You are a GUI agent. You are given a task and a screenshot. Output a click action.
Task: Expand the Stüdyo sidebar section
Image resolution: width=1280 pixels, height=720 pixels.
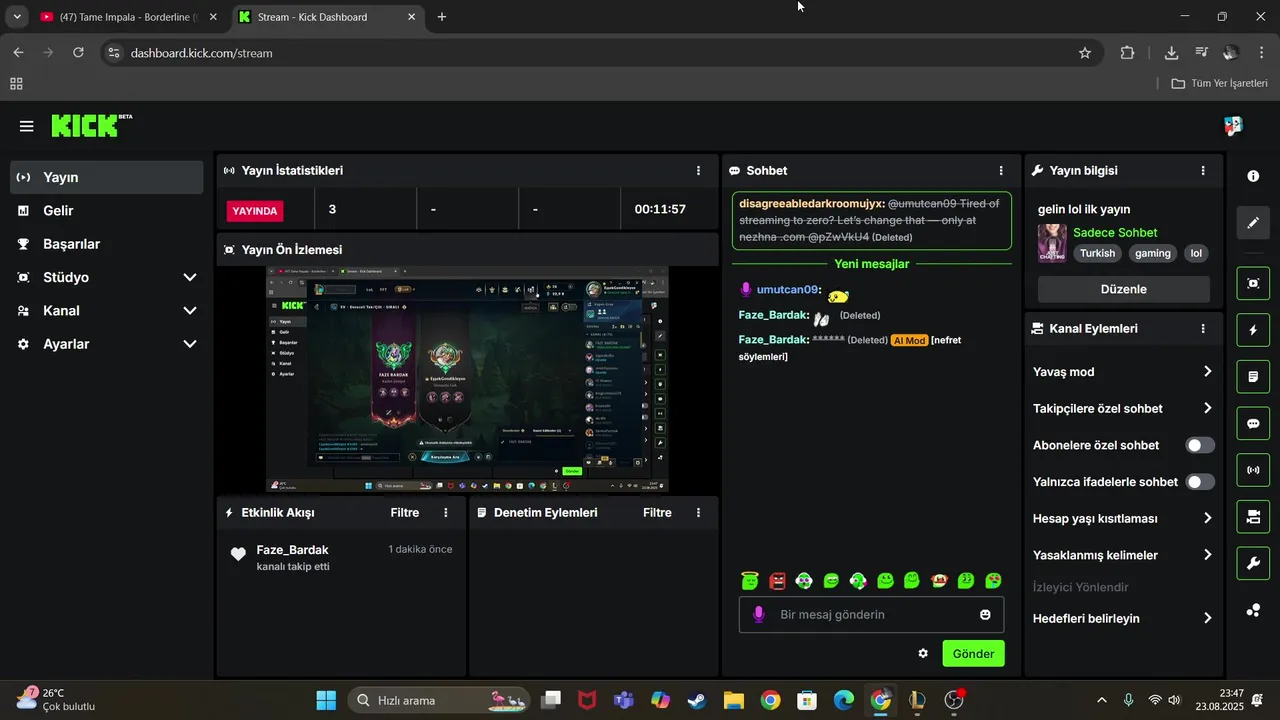coord(106,277)
